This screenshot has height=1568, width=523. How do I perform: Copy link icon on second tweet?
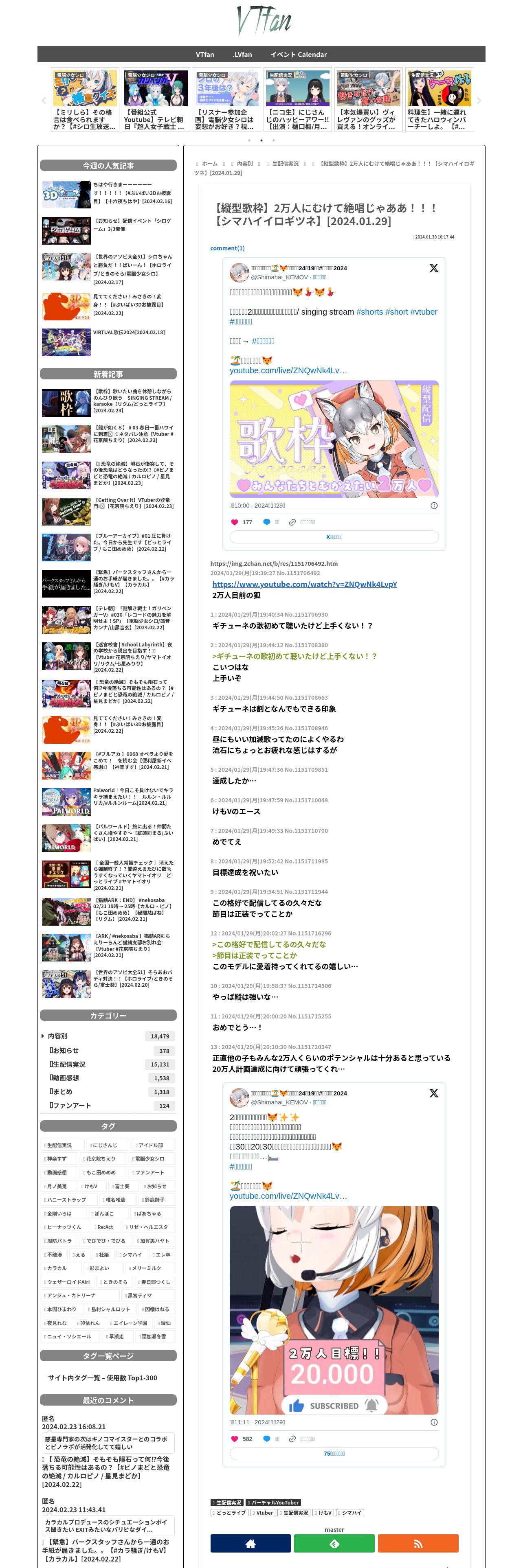click(292, 1438)
